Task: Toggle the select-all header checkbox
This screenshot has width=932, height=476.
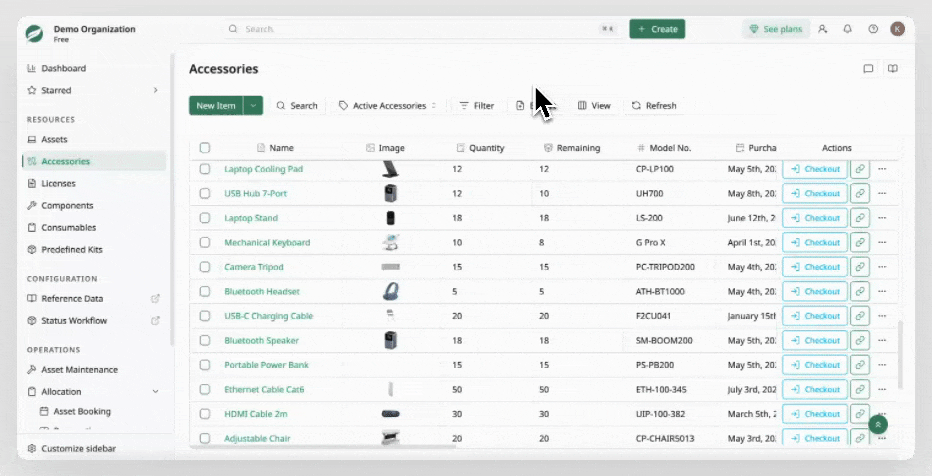Action: point(205,147)
